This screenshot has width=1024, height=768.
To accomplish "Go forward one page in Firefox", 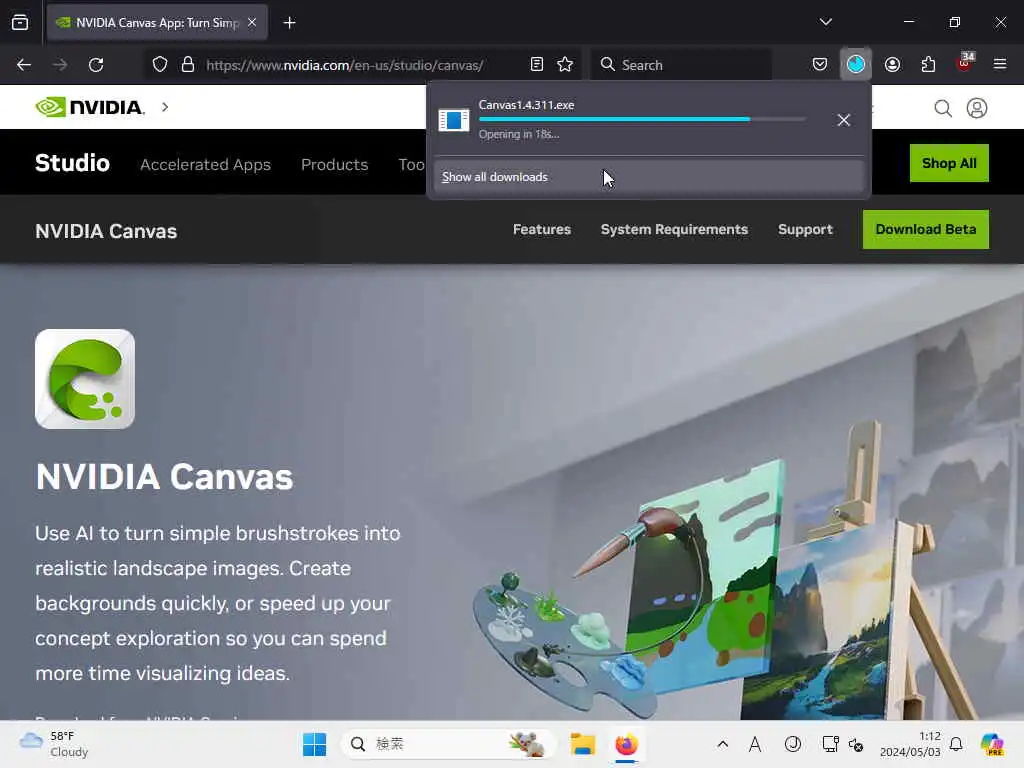I will tap(59, 65).
